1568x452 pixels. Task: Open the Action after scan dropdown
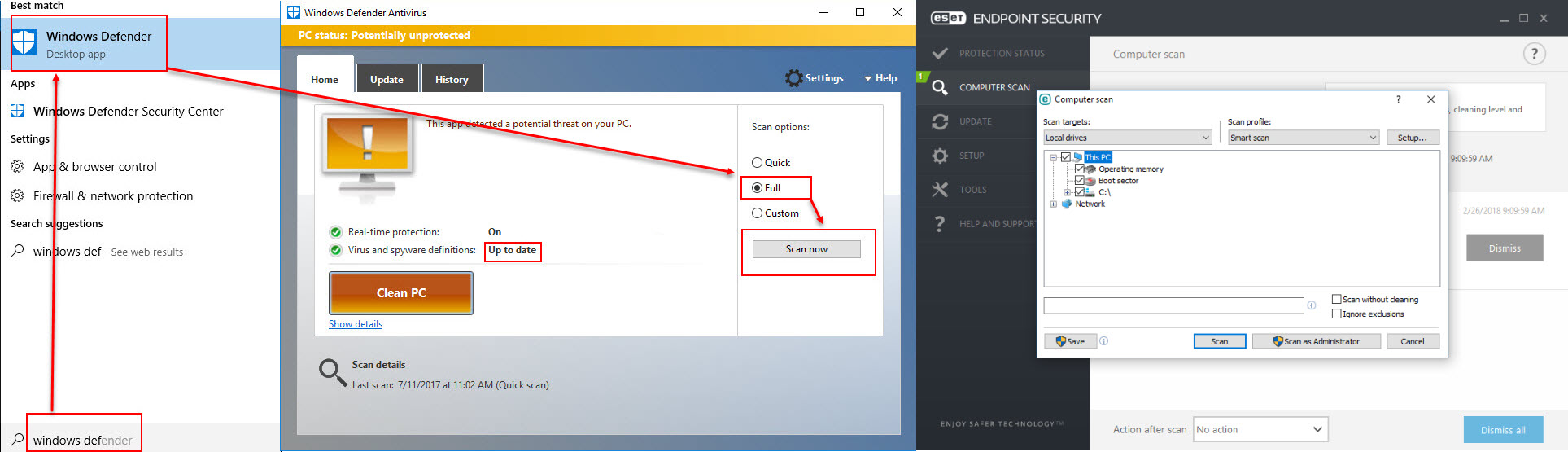pyautogui.click(x=1260, y=429)
